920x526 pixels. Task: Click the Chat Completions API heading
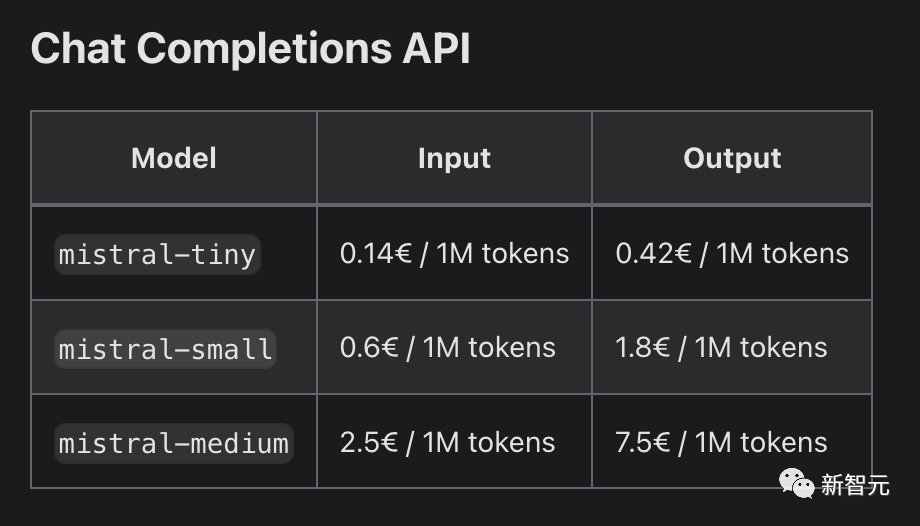click(x=251, y=49)
